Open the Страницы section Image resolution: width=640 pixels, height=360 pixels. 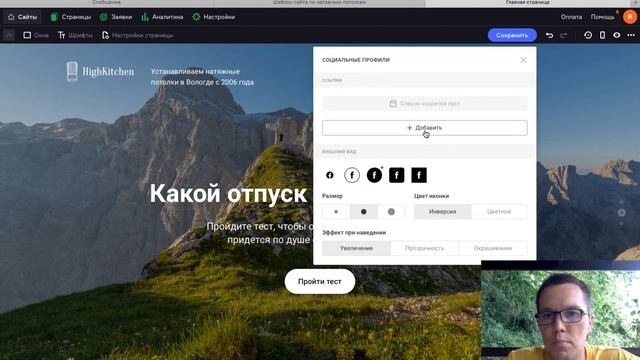(x=71, y=17)
